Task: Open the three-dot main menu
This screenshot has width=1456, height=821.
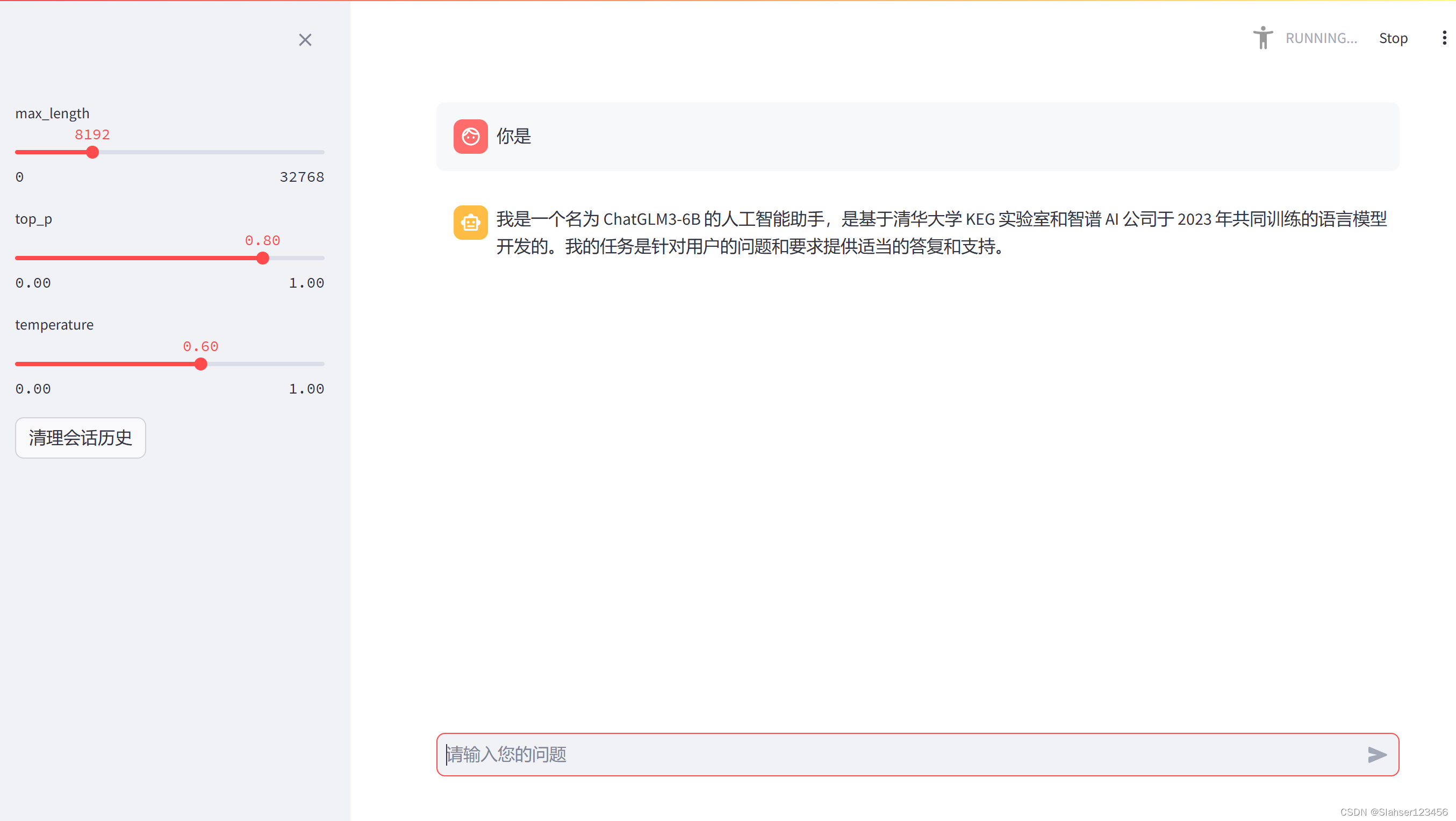Action: coord(1444,38)
